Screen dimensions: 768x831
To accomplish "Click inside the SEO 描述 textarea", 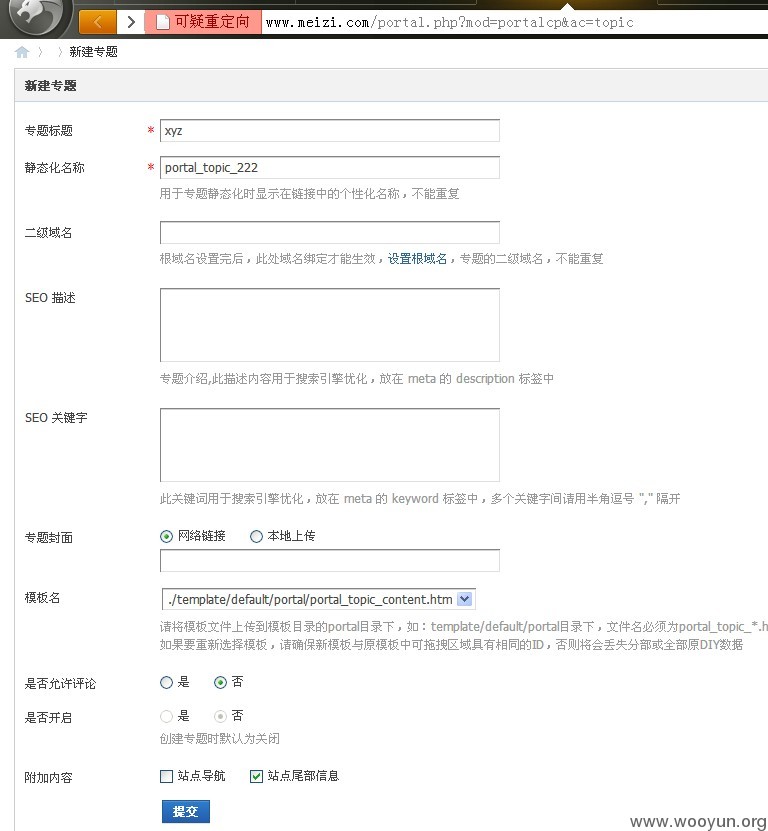I will pyautogui.click(x=330, y=325).
